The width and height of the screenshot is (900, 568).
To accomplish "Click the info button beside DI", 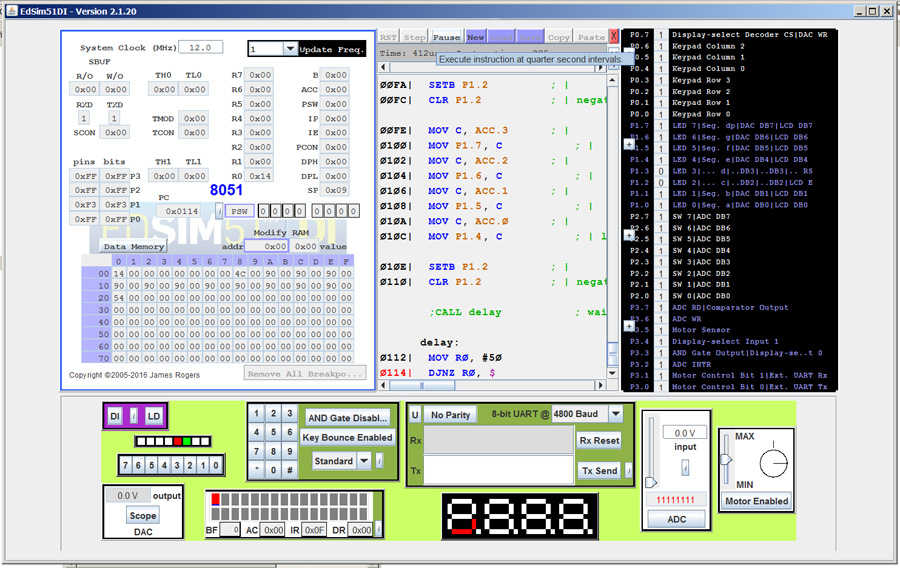I will (134, 416).
